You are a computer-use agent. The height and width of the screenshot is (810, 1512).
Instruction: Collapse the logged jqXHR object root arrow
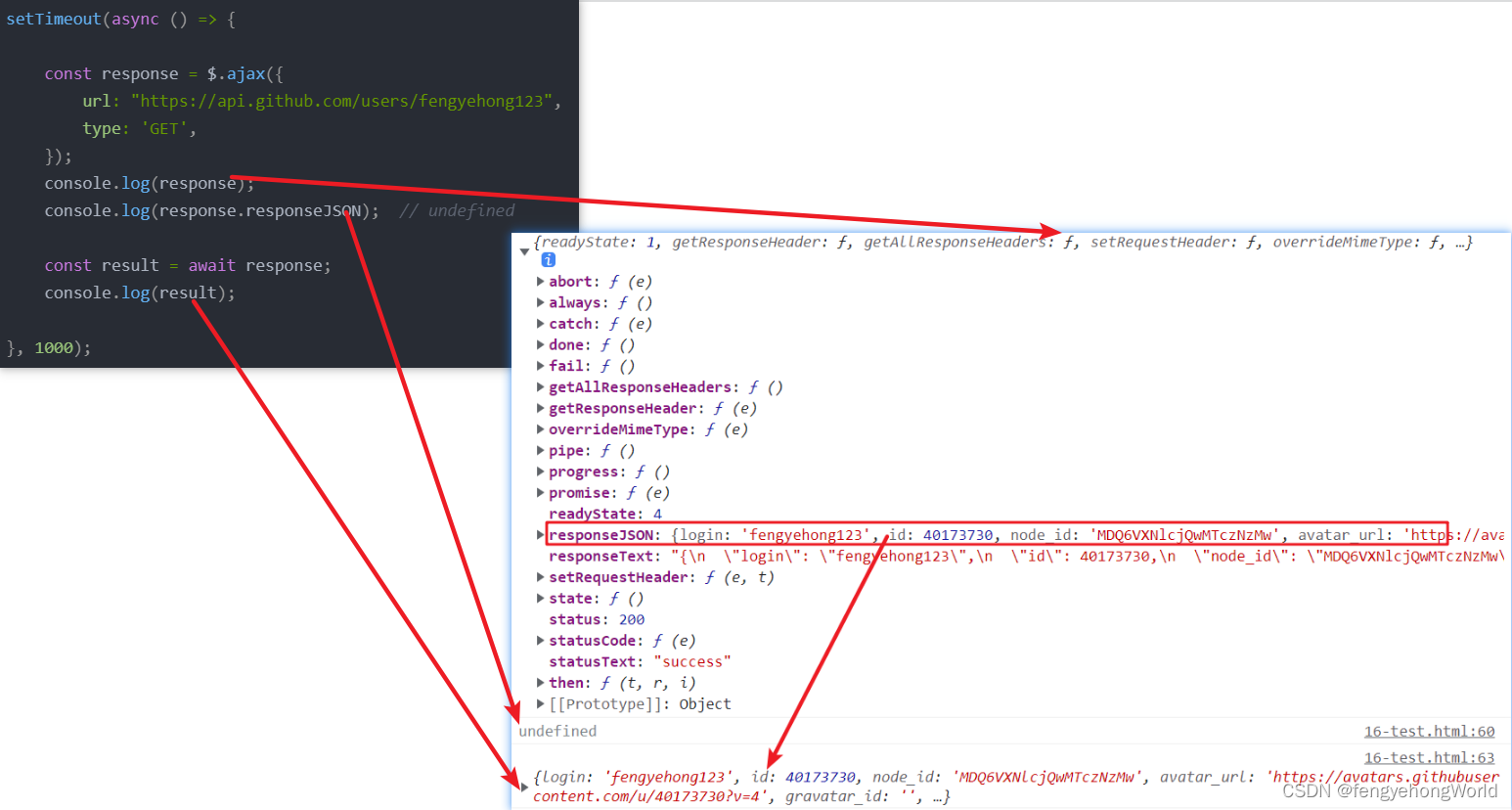(x=525, y=251)
